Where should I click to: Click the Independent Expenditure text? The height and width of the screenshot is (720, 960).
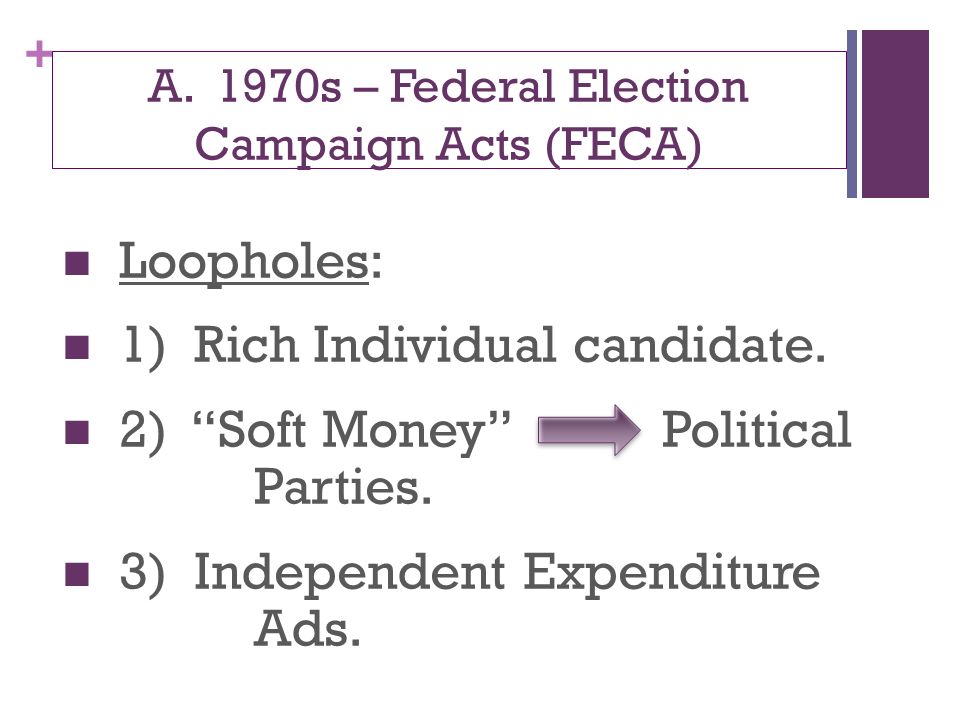point(506,573)
